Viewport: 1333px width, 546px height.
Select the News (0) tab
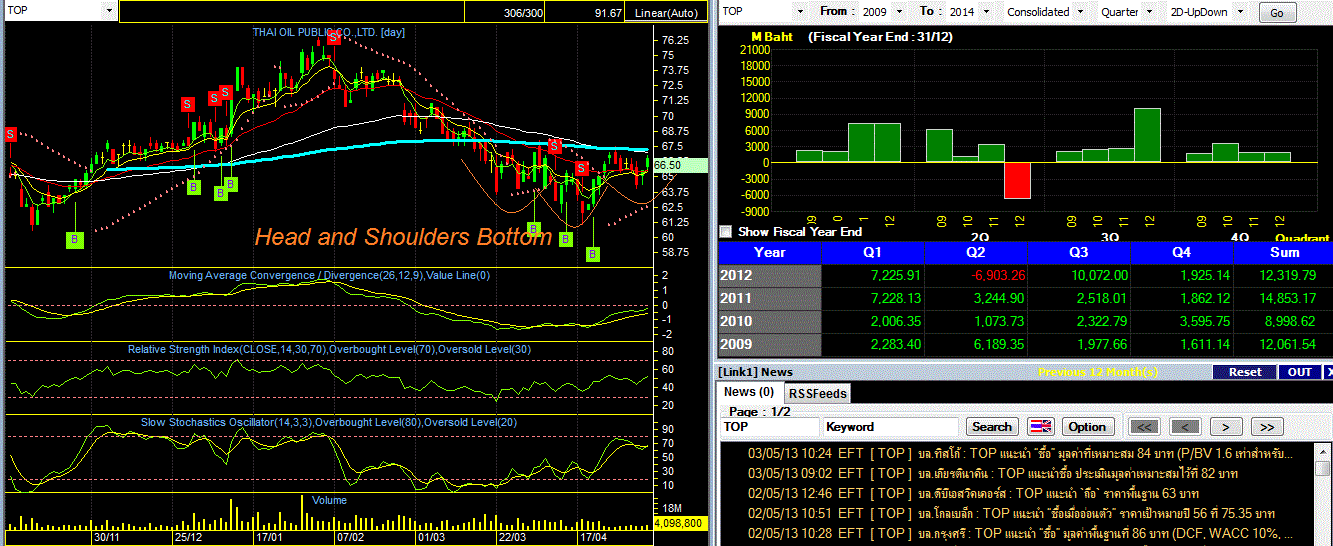(x=749, y=392)
